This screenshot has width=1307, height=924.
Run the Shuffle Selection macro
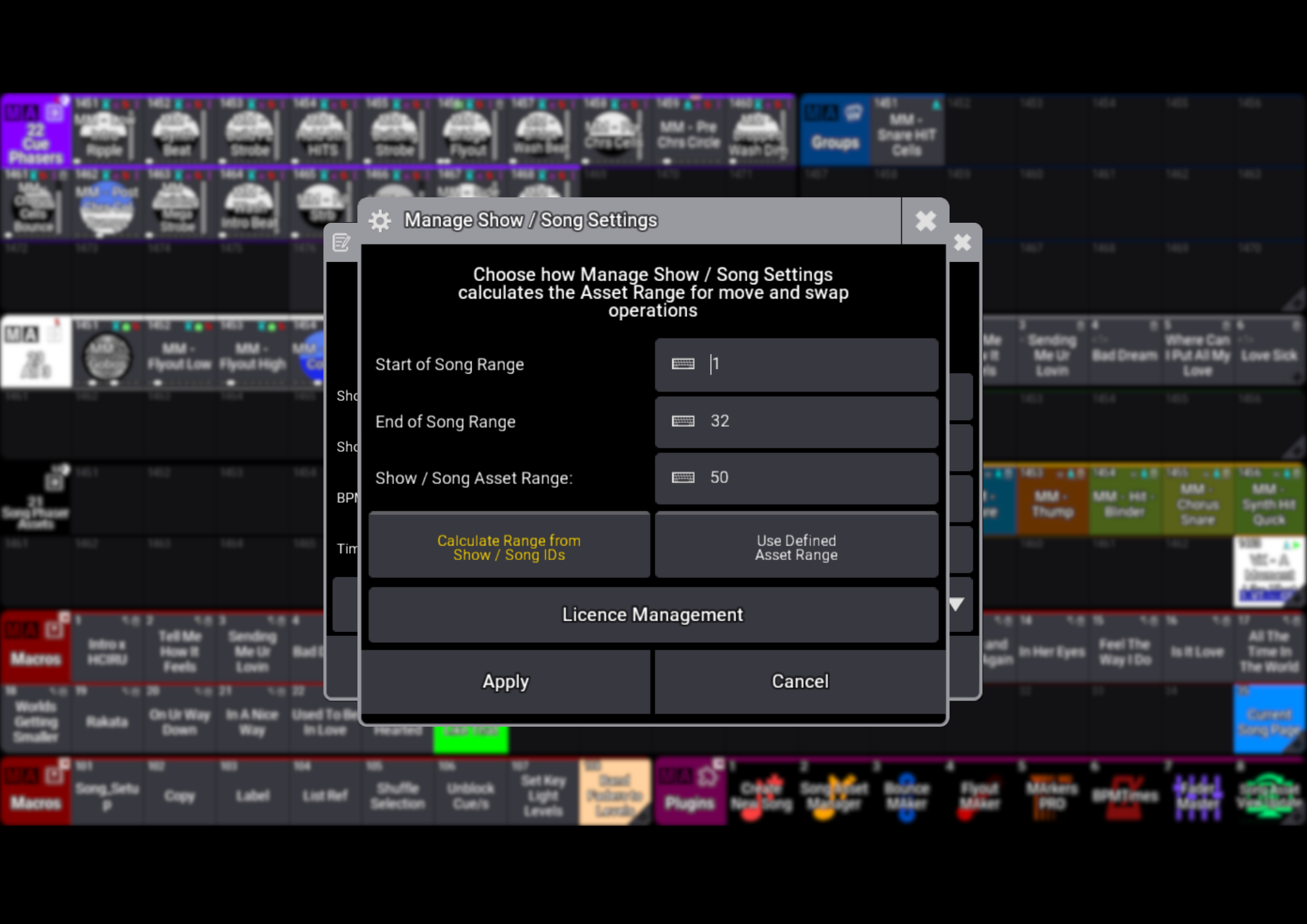click(x=397, y=792)
